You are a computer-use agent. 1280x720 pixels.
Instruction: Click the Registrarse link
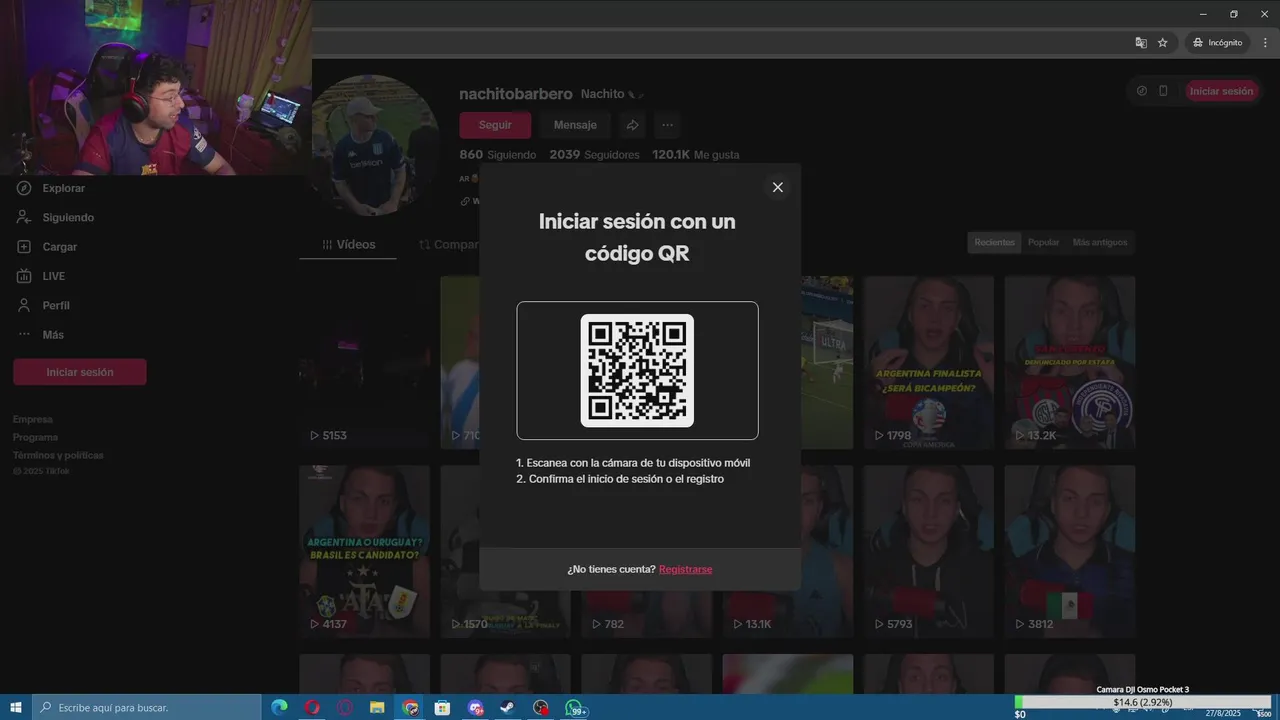point(685,569)
